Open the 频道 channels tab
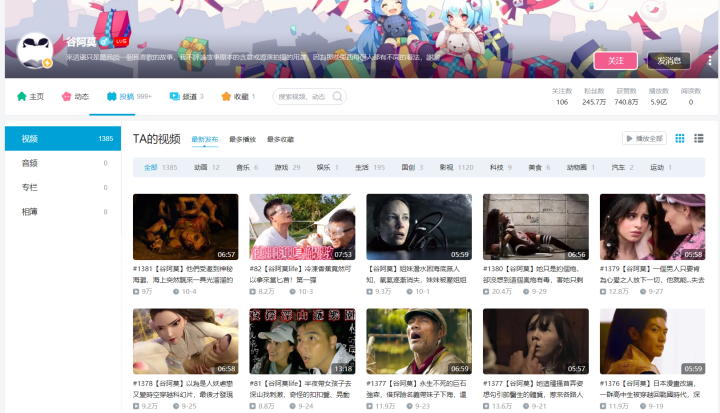 [x=186, y=97]
